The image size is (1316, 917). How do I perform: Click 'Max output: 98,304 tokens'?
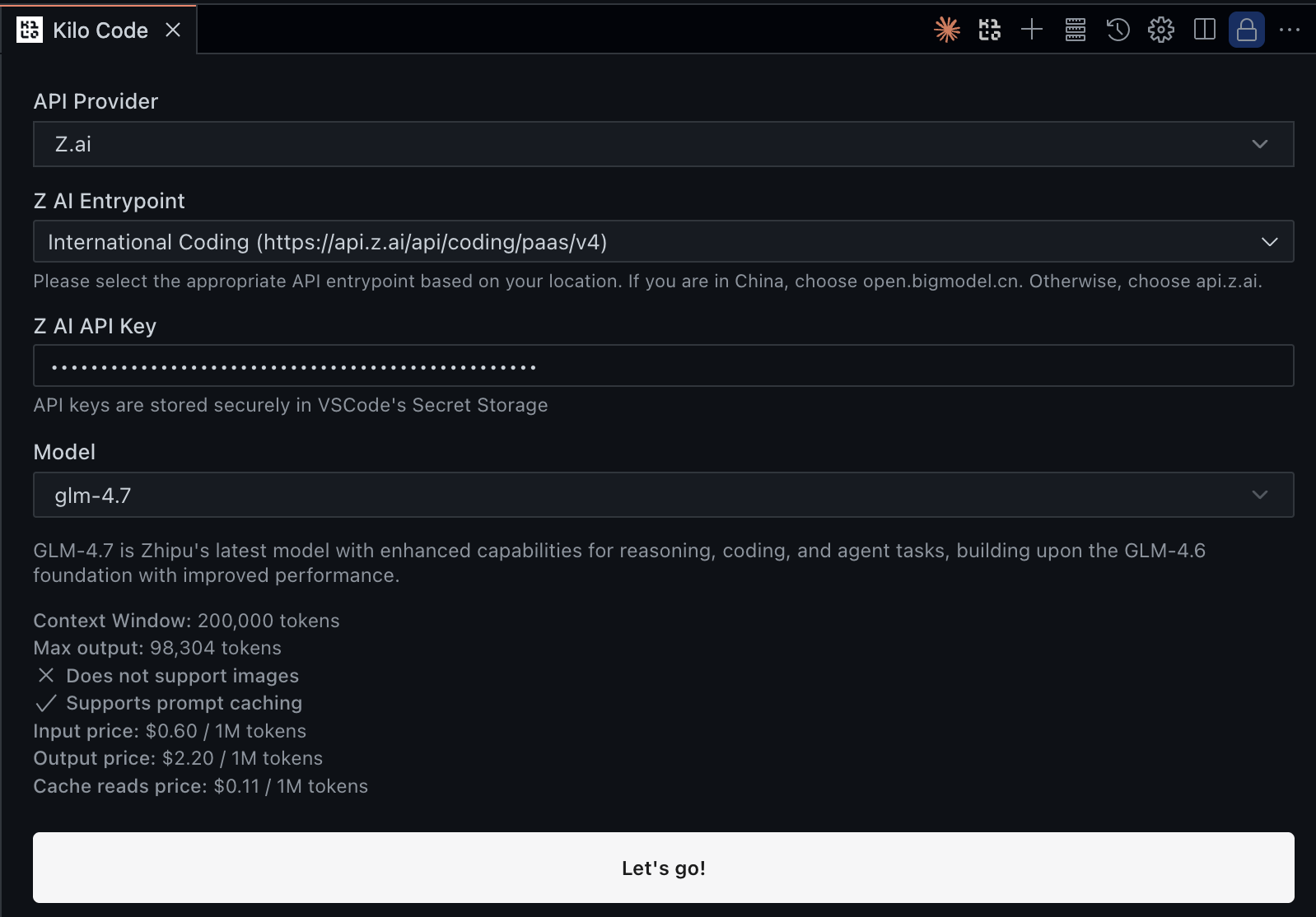(157, 648)
